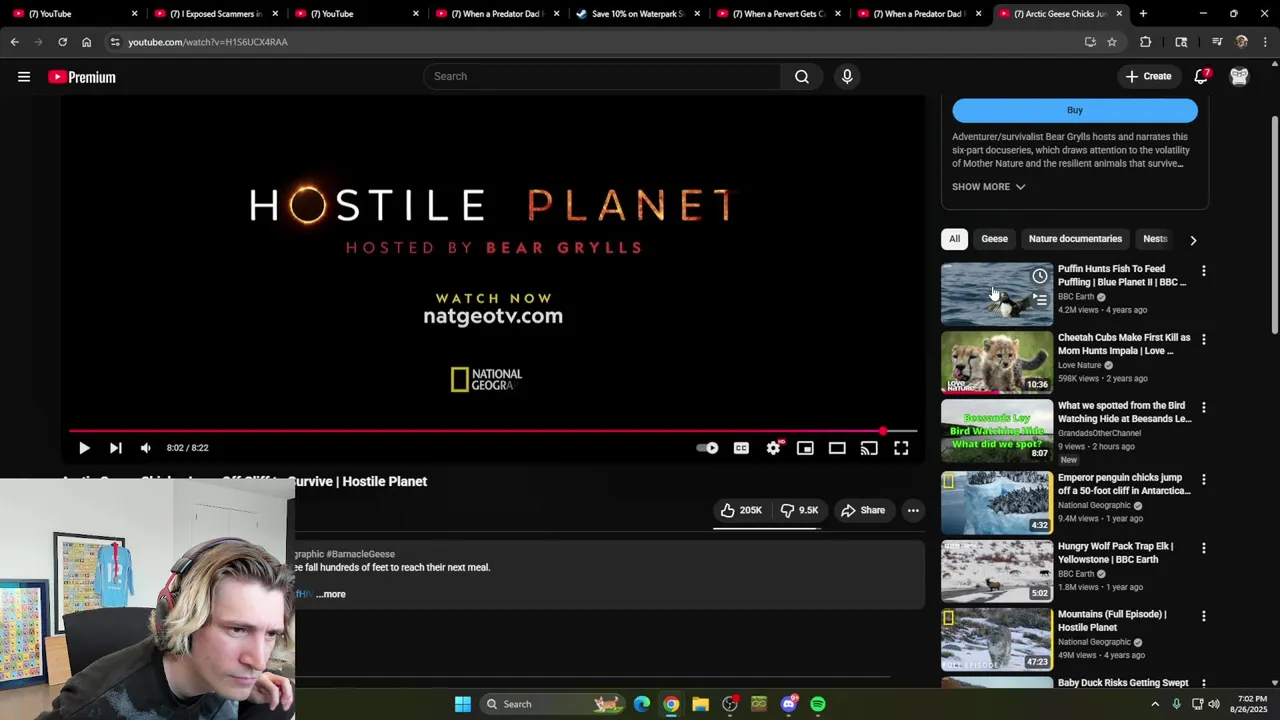Mute the video volume

pos(146,448)
